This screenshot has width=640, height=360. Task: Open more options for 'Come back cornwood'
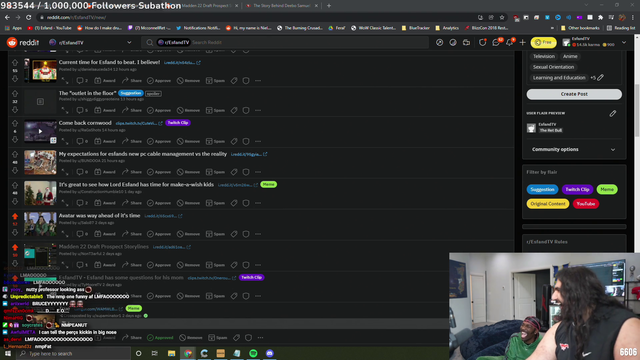258,141
